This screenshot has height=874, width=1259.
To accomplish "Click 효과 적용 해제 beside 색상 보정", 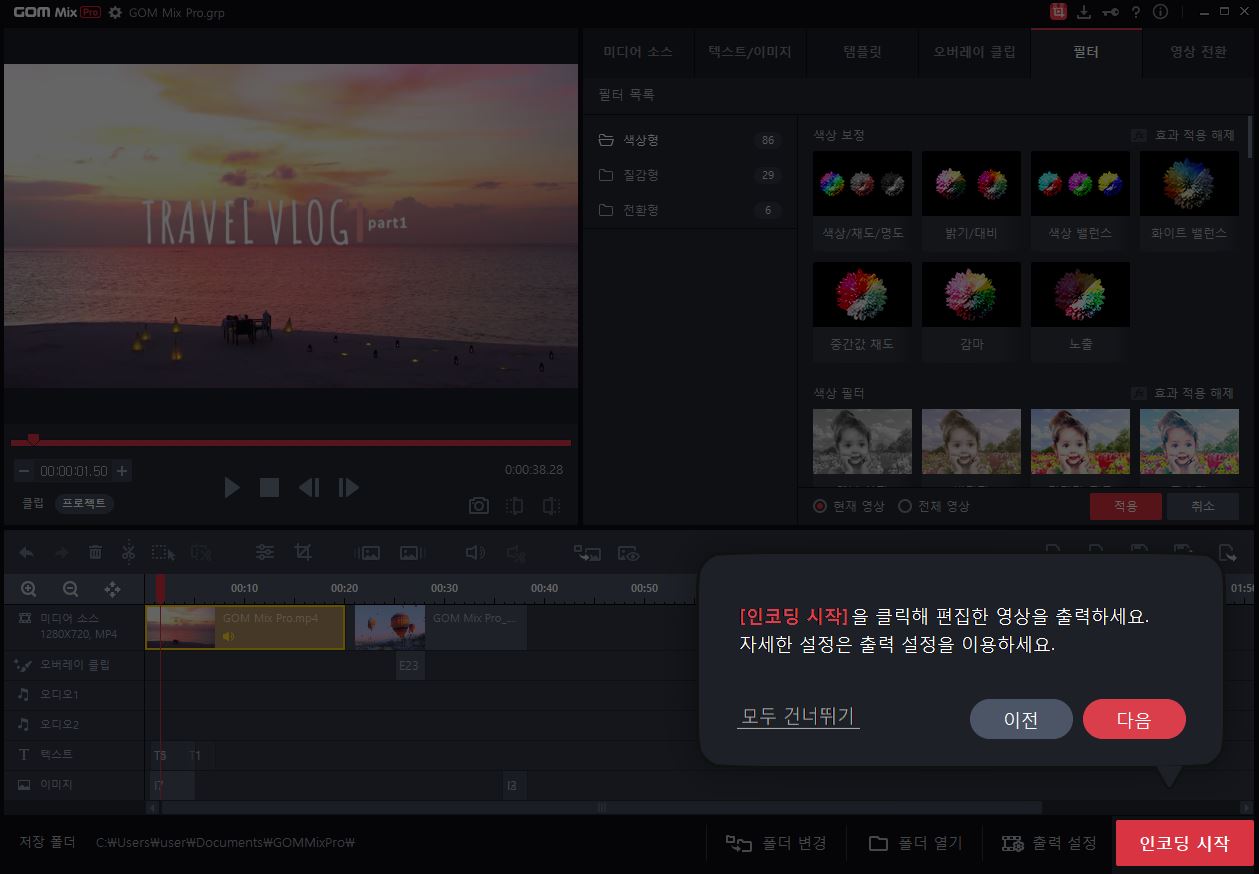I will 1184,135.
